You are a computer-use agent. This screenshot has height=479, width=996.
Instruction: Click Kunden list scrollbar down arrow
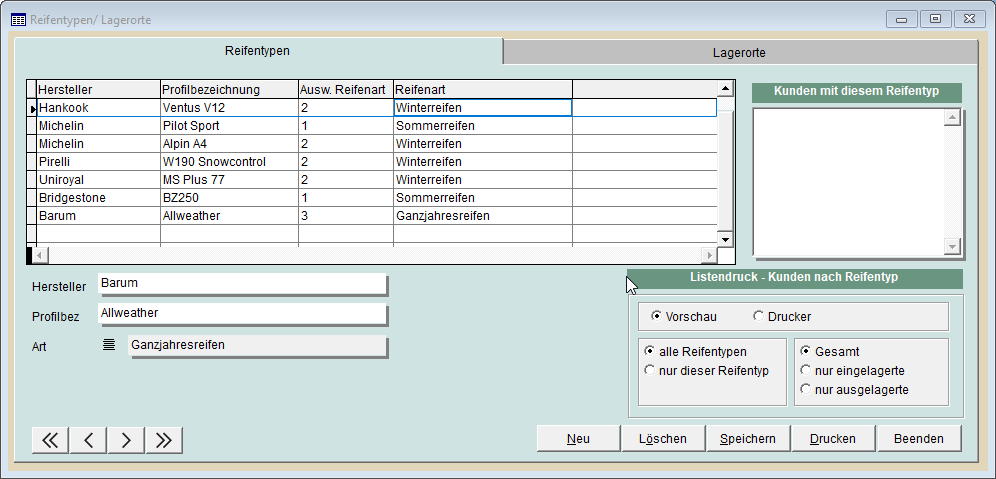pyautogui.click(x=952, y=246)
